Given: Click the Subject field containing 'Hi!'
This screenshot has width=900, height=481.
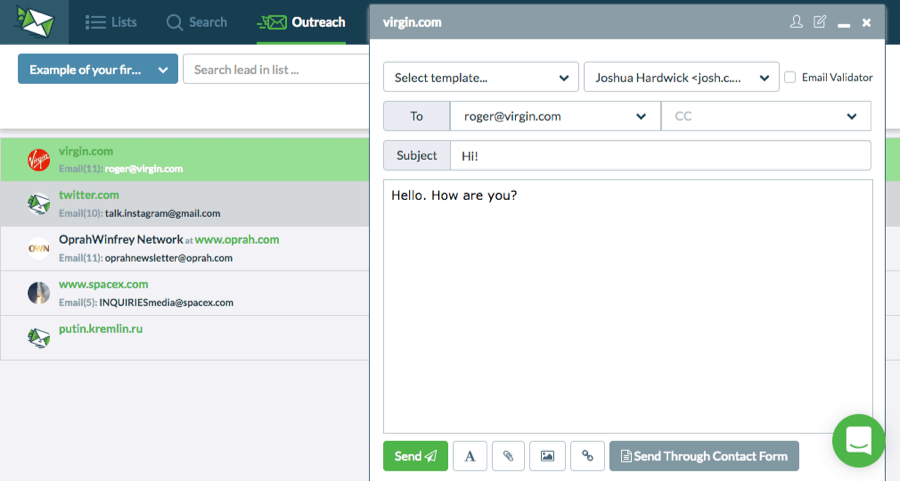Looking at the screenshot, I should (x=660, y=156).
